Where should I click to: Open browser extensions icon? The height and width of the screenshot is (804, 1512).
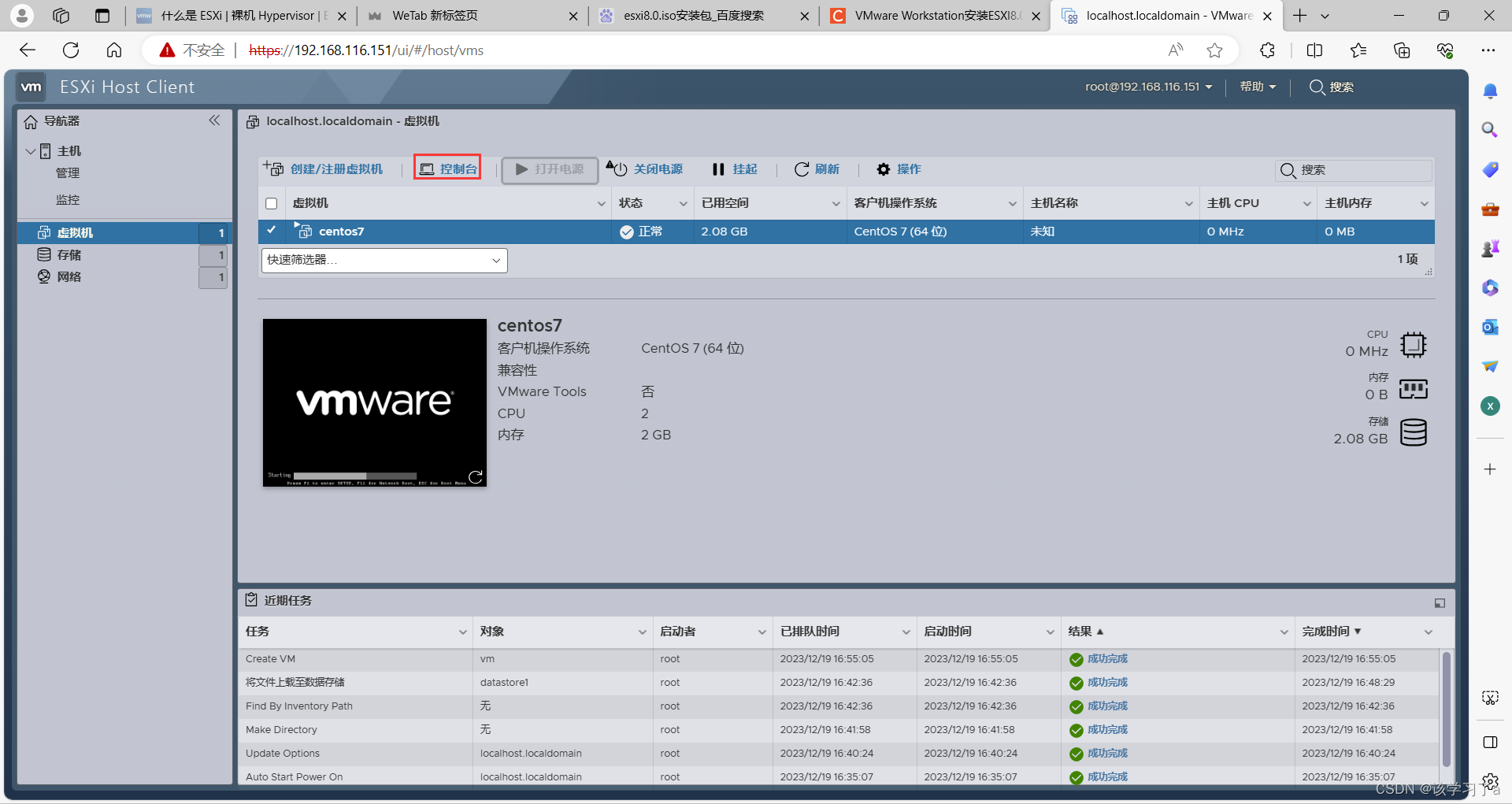1267,50
